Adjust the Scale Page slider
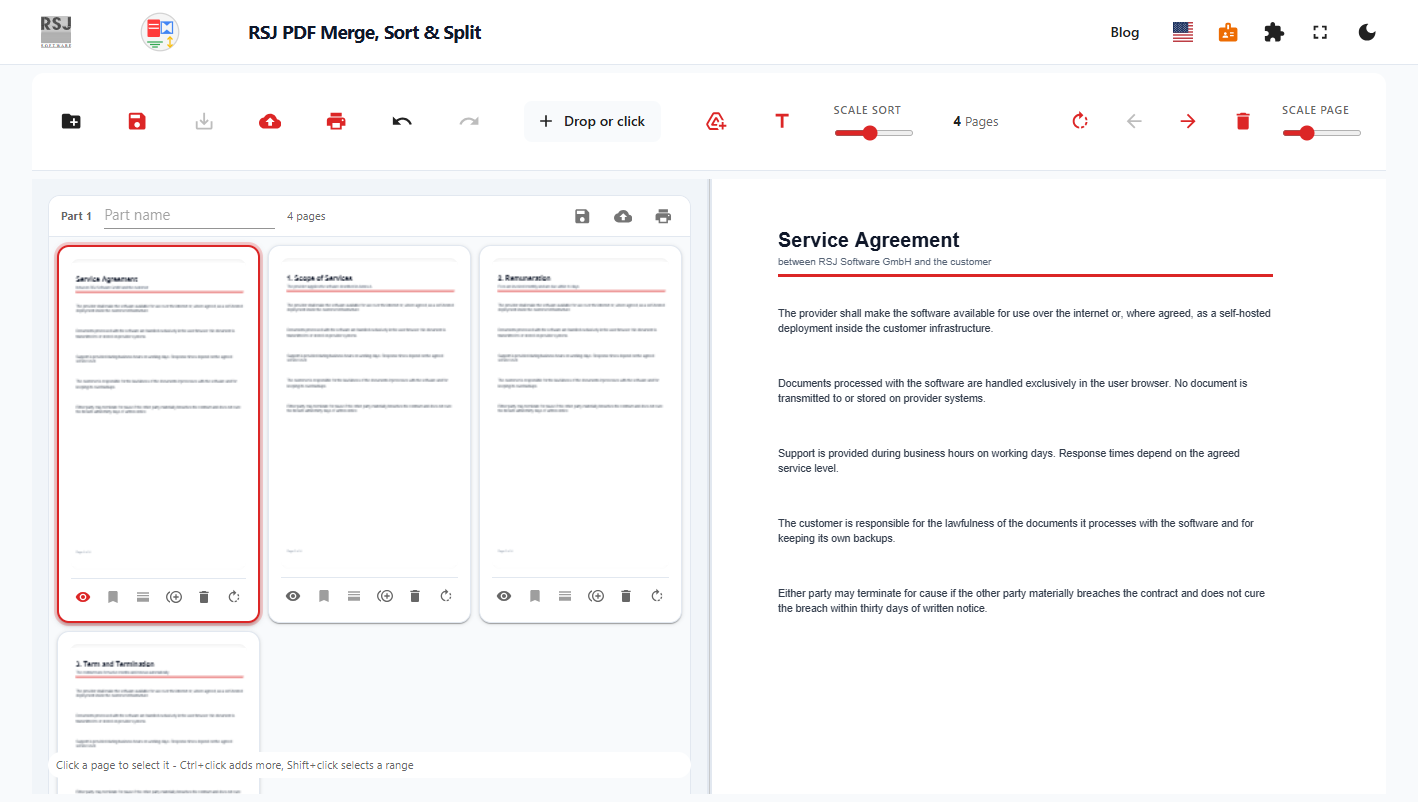Image resolution: width=1418 pixels, height=802 pixels. (x=1321, y=132)
